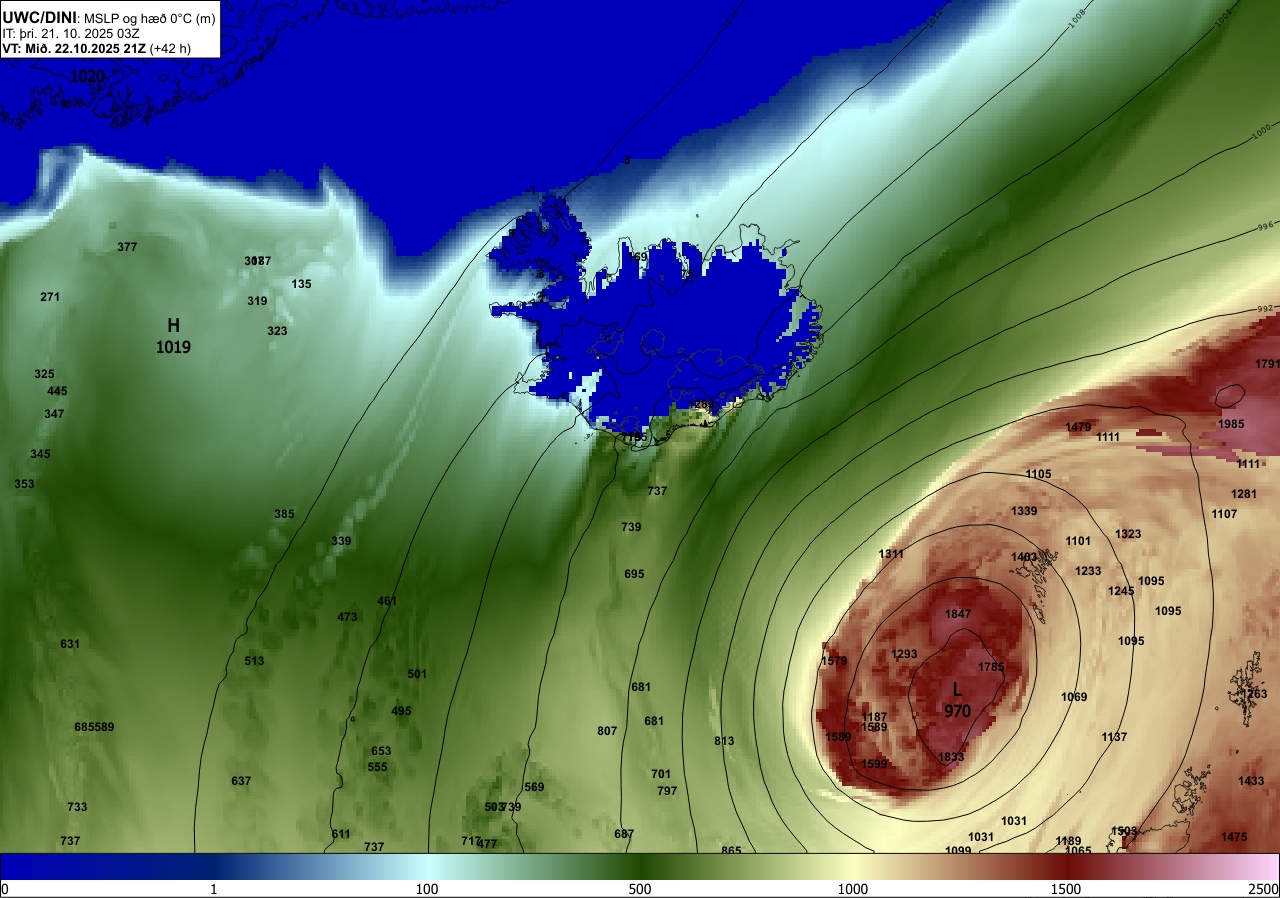This screenshot has height=898, width=1280.
Task: Click the value 1263 near Shetland
Action: tap(1253, 694)
